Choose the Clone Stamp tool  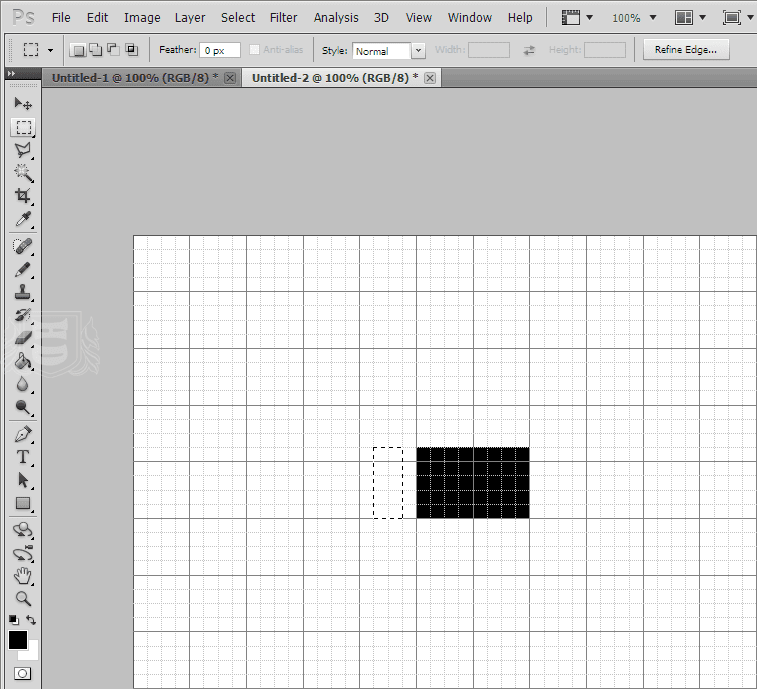click(22, 293)
